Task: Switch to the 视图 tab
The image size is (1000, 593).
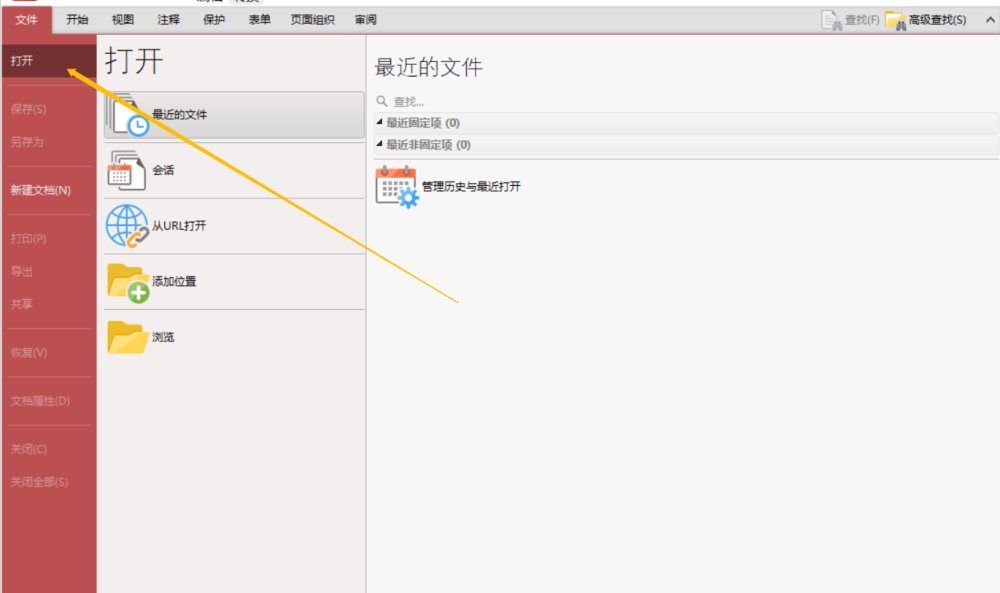Action: [x=123, y=20]
